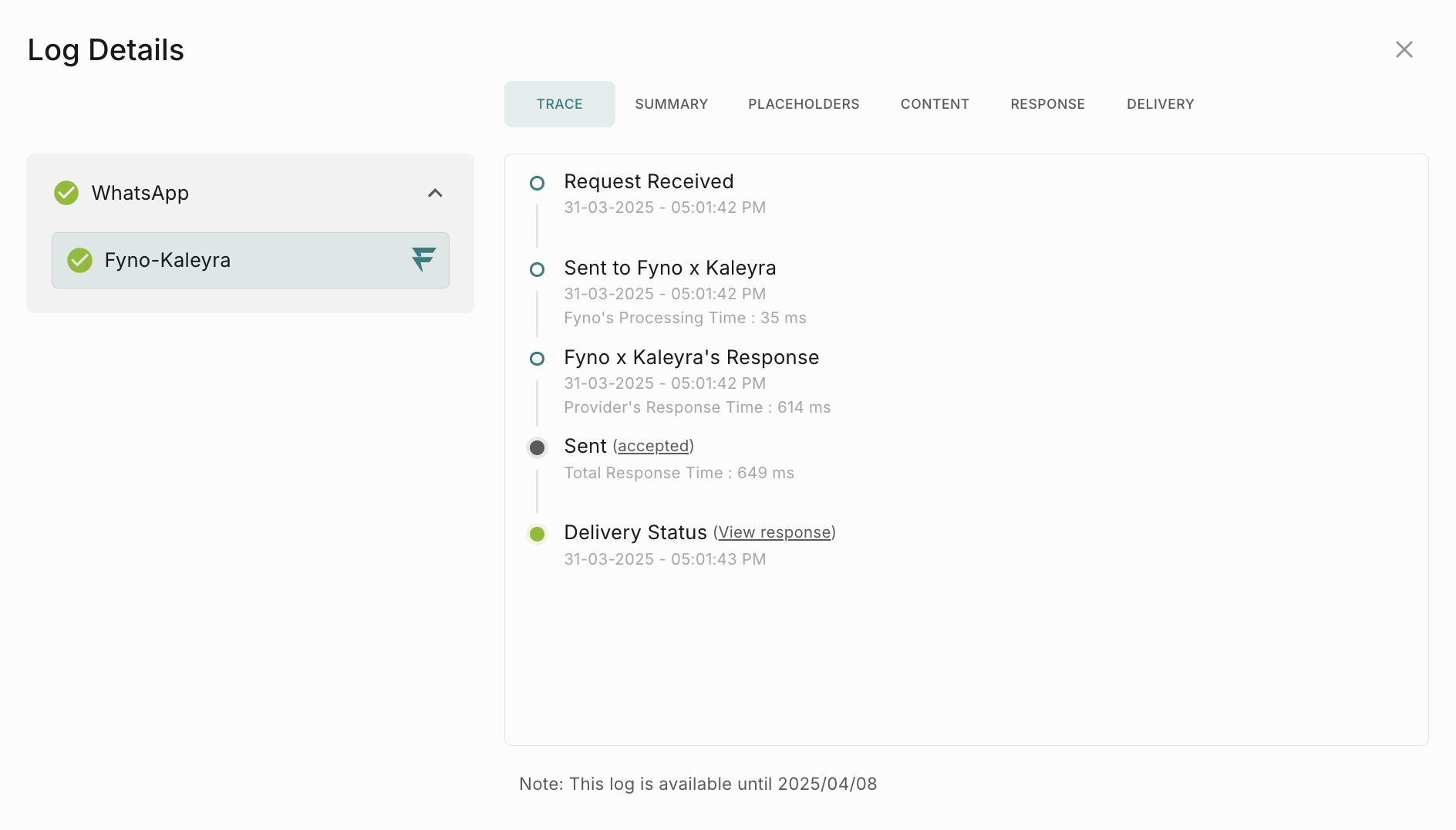
Task: Select the Fyno-Kaleyra provider row
Action: [250, 261]
